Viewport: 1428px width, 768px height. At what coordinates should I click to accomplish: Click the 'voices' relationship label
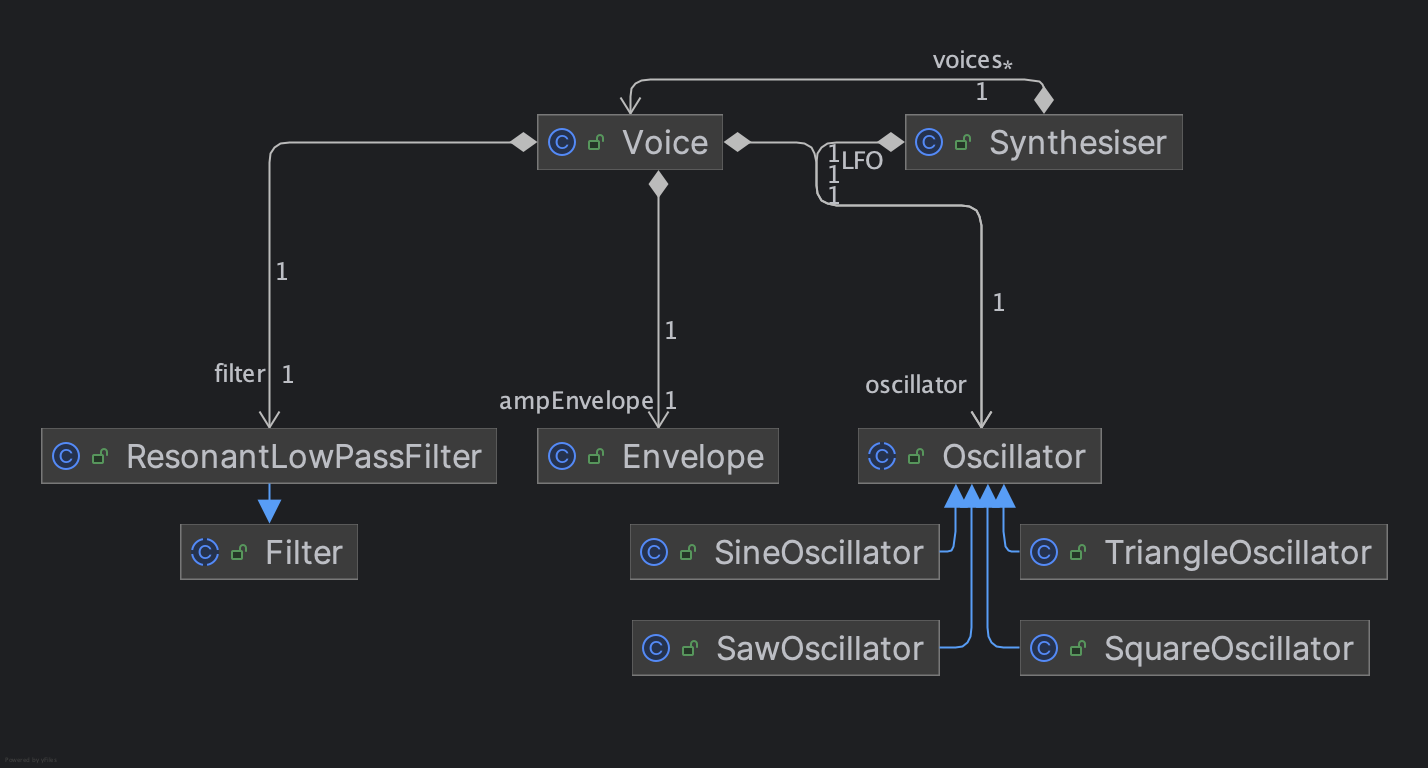pos(966,60)
